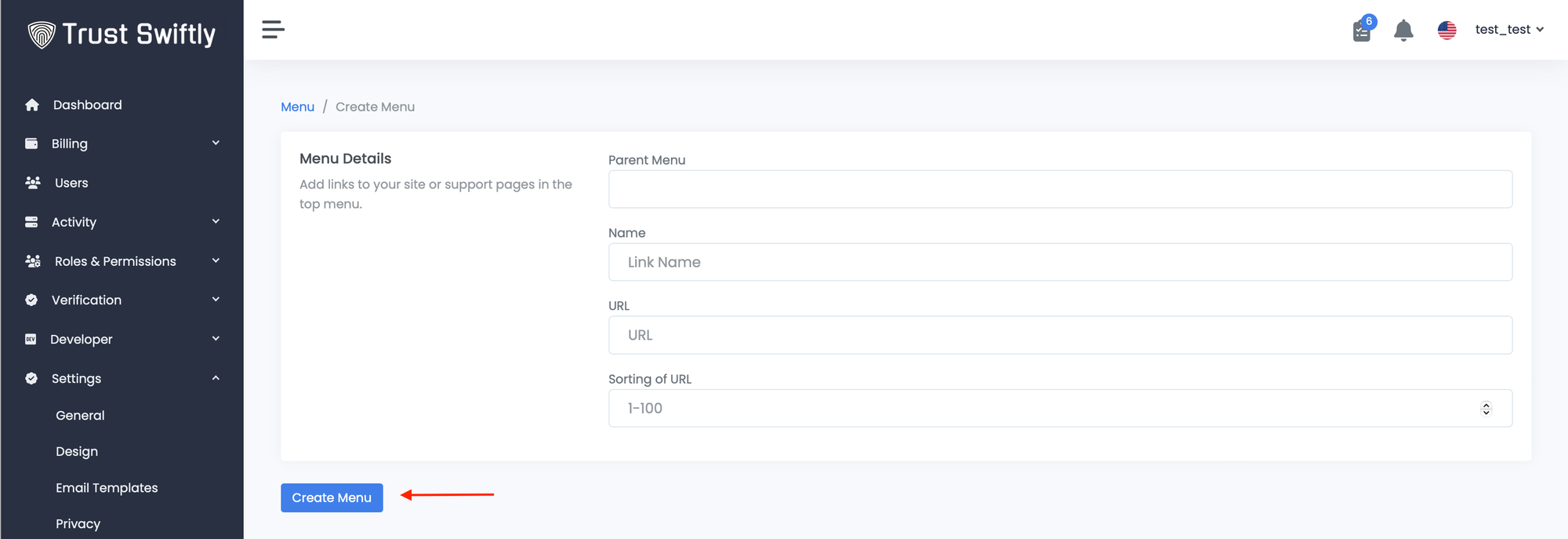Click the Dashboard home icon

32,105
